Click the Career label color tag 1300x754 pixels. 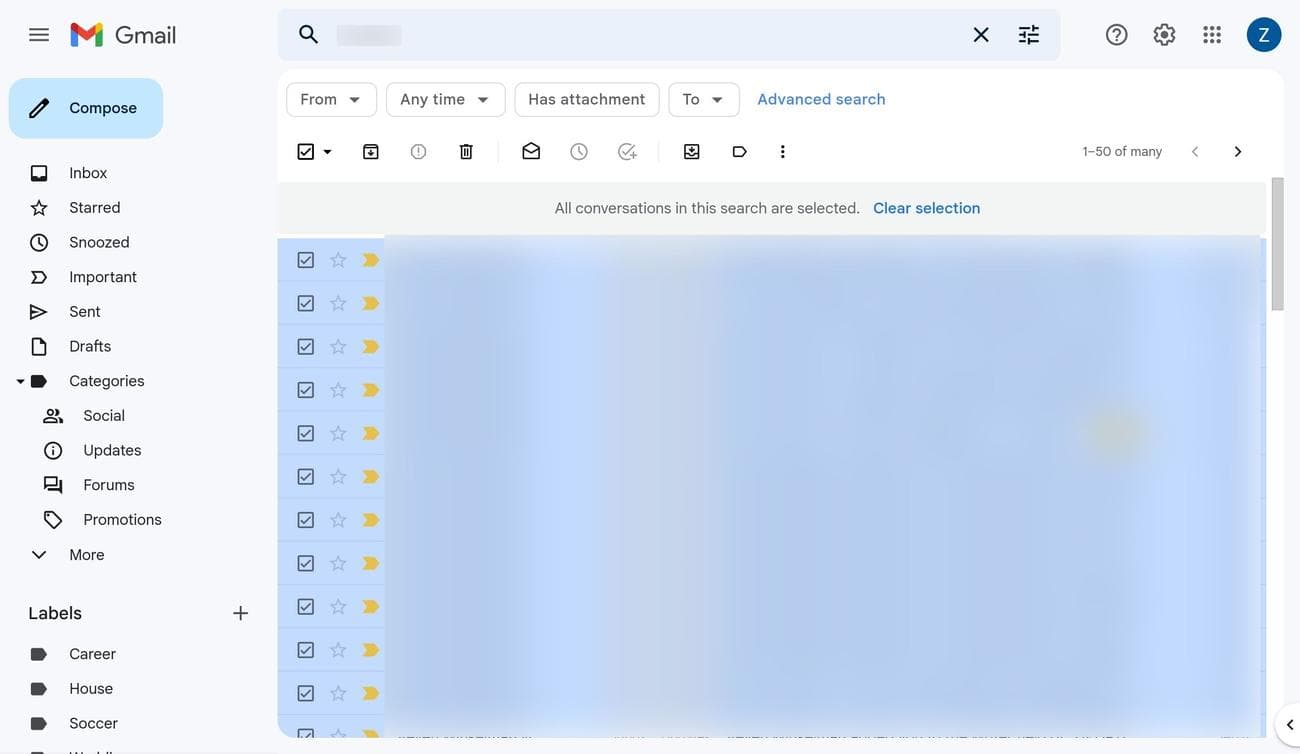click(x=39, y=654)
